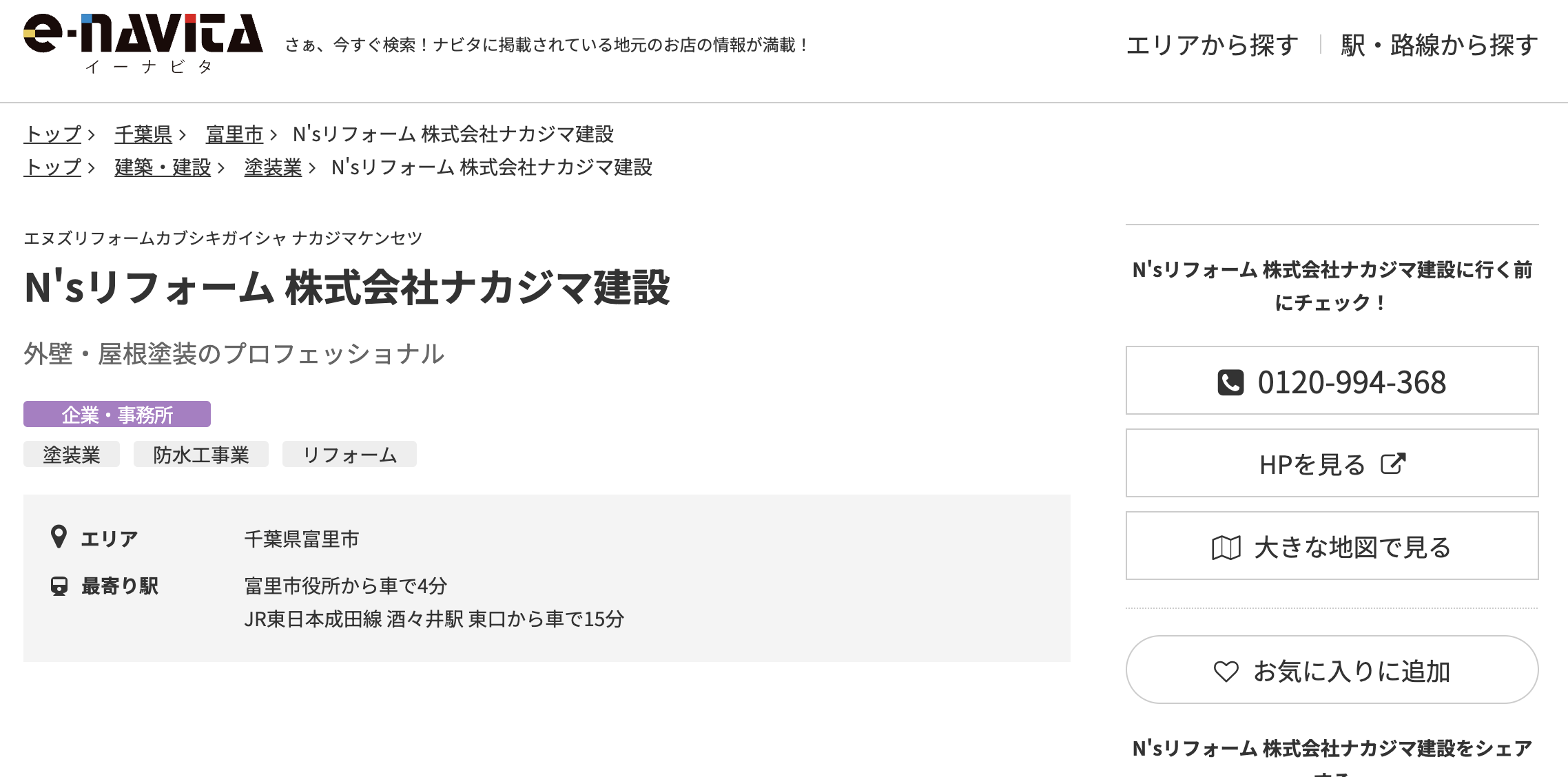The image size is (1568, 777).
Task: Open the 千葉県 breadcrumb link
Action: pos(143,134)
